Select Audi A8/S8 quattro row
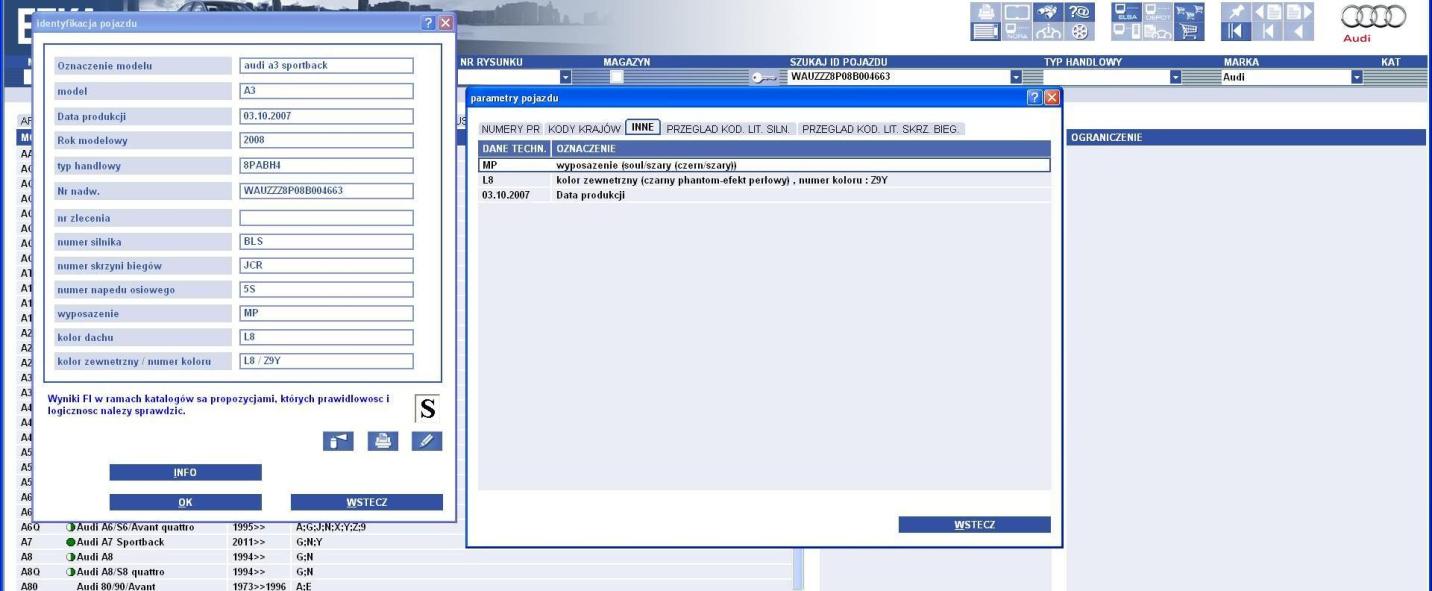 (120, 572)
